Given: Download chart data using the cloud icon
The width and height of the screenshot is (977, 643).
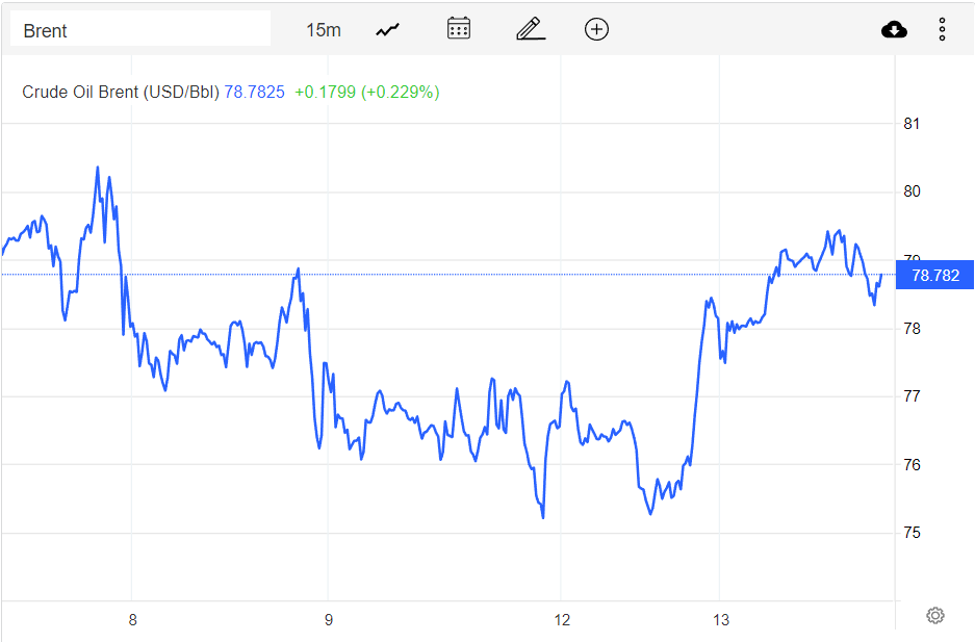Looking at the screenshot, I should point(894,29).
